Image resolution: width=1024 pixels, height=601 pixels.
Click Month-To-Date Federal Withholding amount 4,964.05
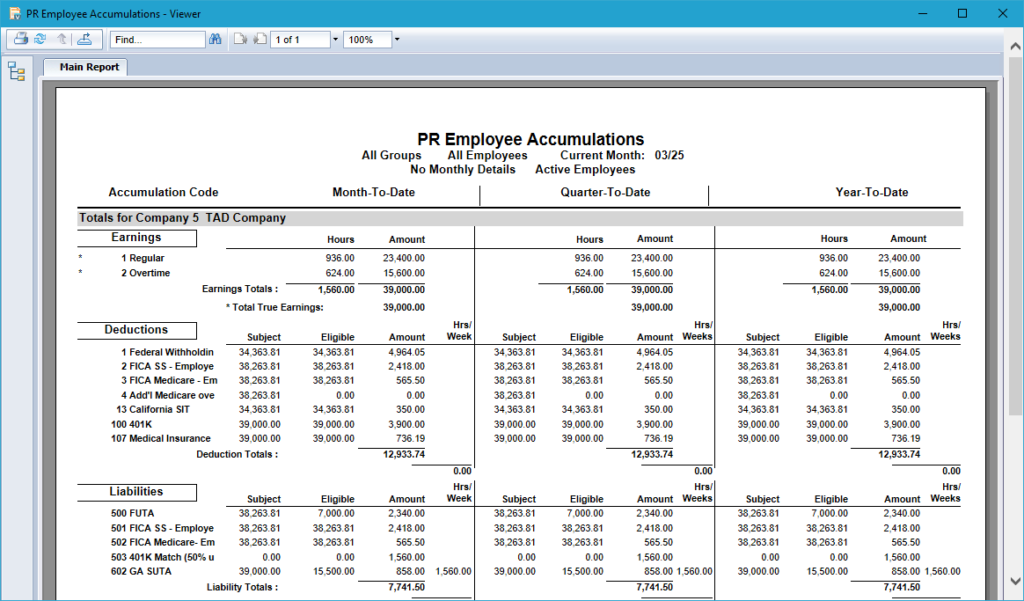point(406,352)
